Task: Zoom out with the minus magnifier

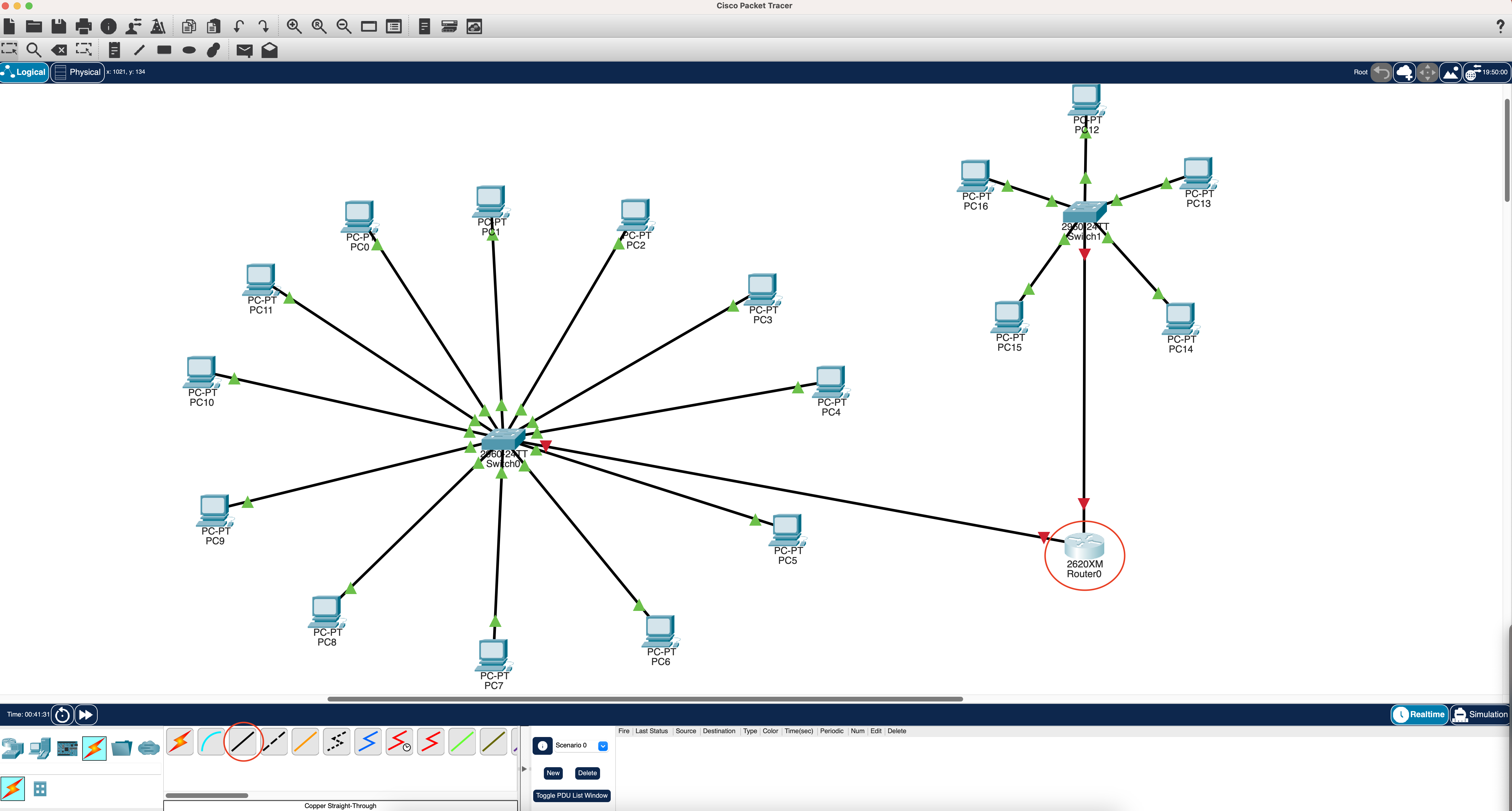Action: tap(344, 26)
